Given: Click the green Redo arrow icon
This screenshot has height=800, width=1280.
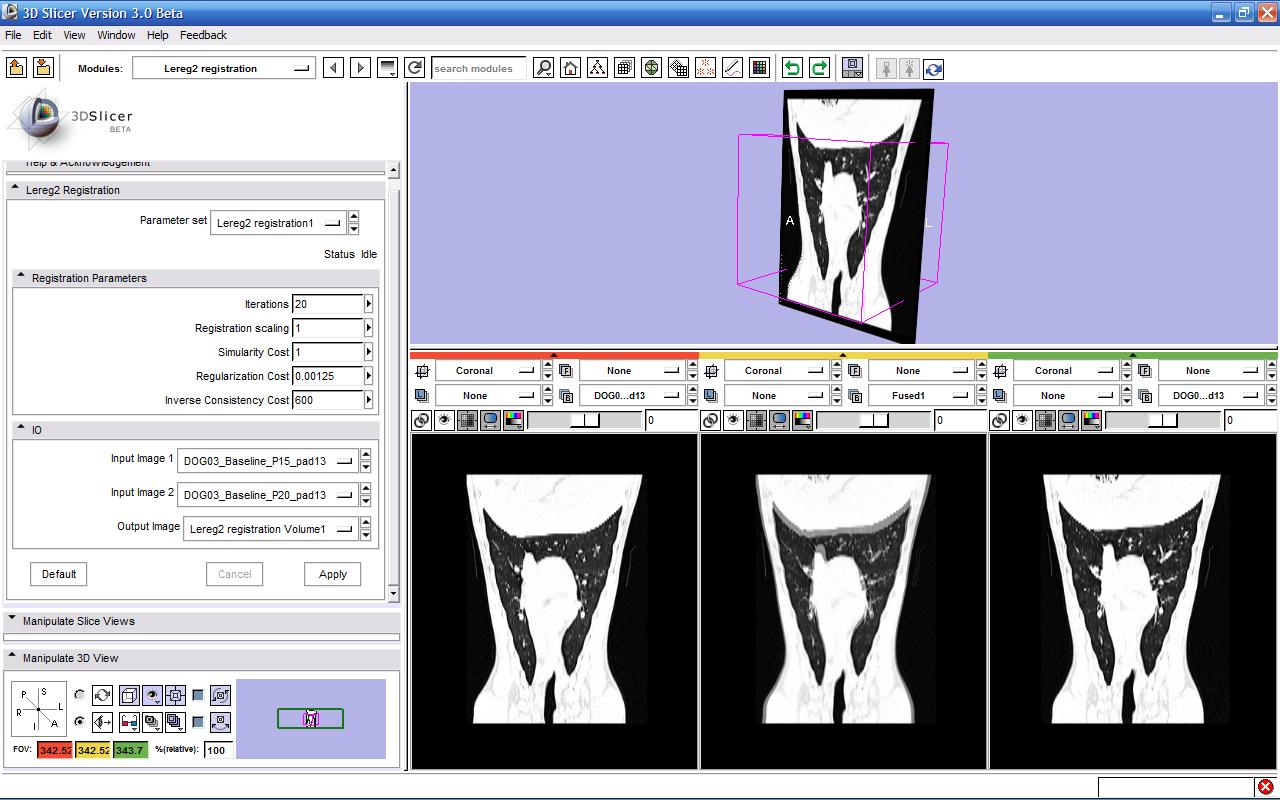Looking at the screenshot, I should pyautogui.click(x=819, y=68).
